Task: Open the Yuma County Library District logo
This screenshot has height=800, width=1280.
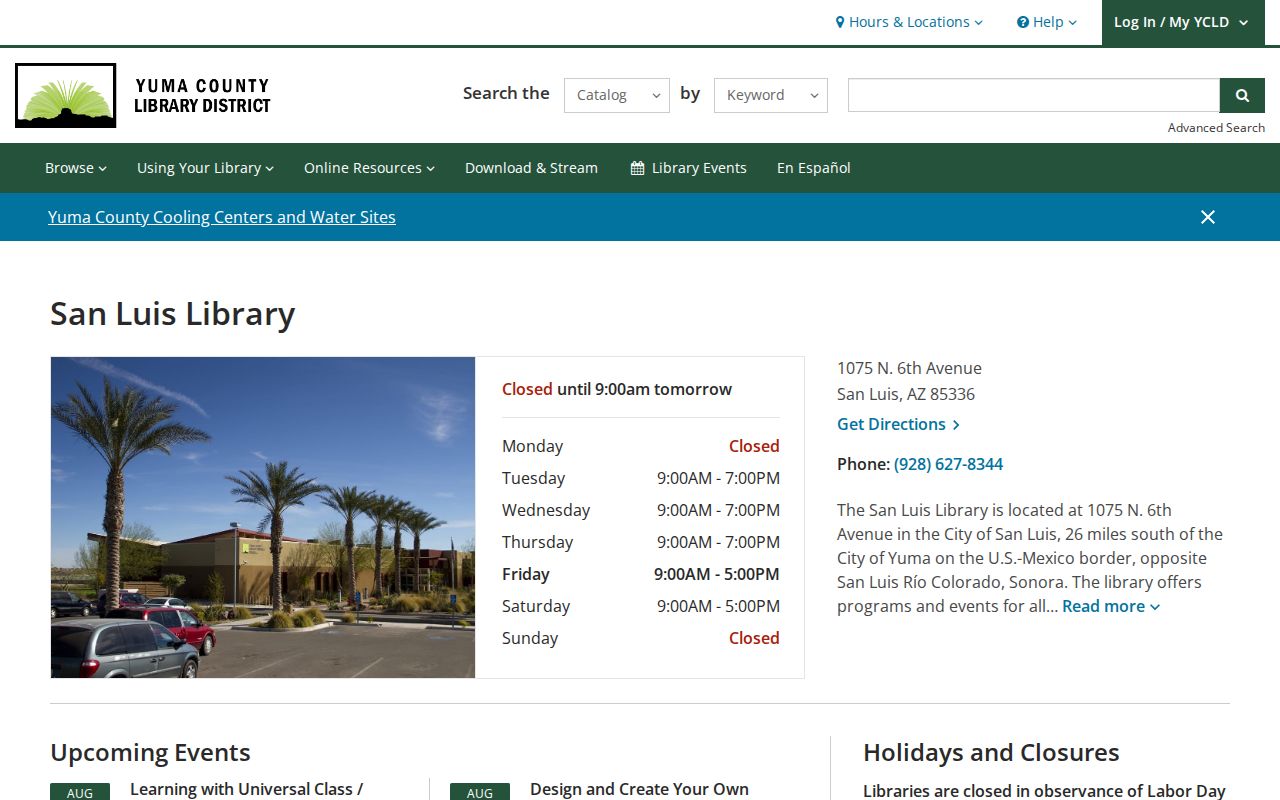Action: [x=143, y=96]
